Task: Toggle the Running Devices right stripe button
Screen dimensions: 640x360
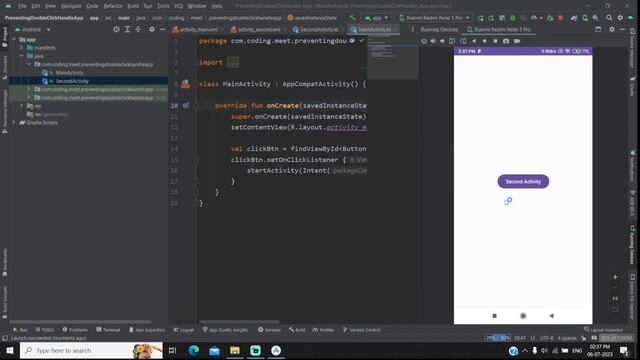Action: [x=632, y=245]
